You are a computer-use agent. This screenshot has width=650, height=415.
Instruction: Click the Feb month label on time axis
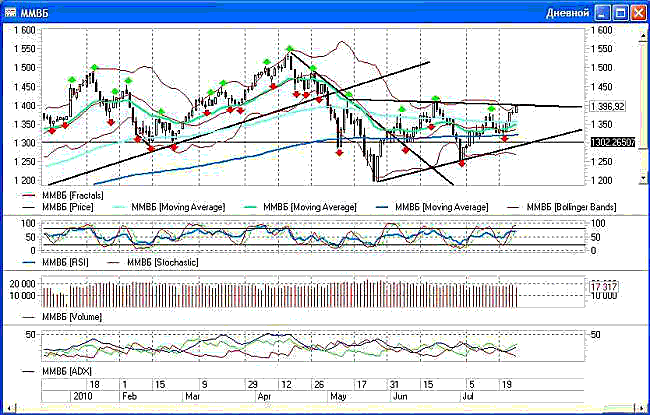pyautogui.click(x=129, y=396)
